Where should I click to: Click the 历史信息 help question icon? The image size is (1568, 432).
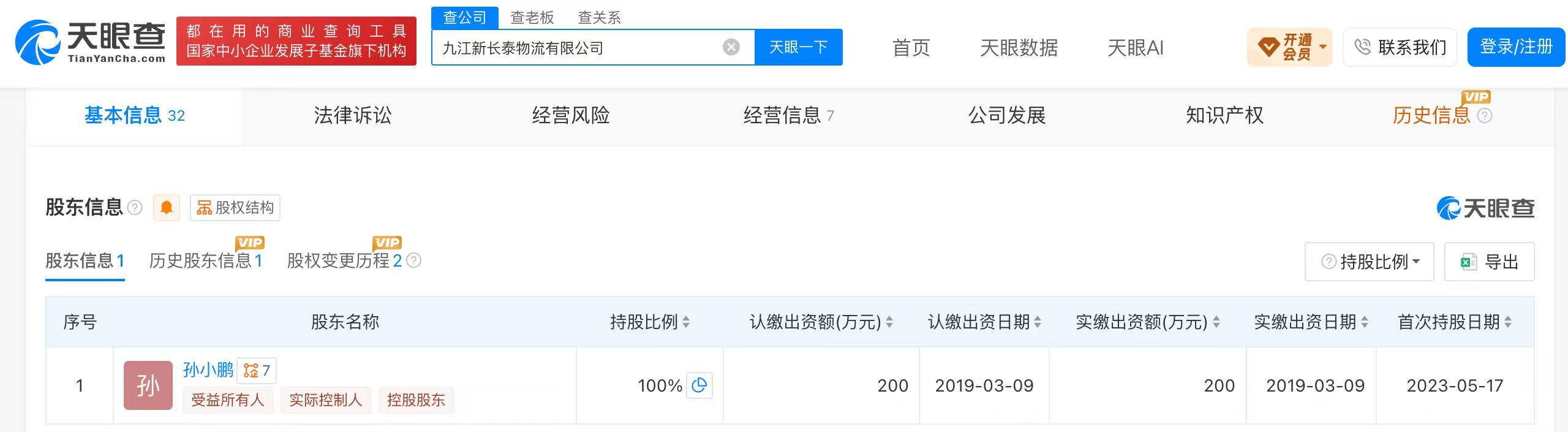(1485, 116)
